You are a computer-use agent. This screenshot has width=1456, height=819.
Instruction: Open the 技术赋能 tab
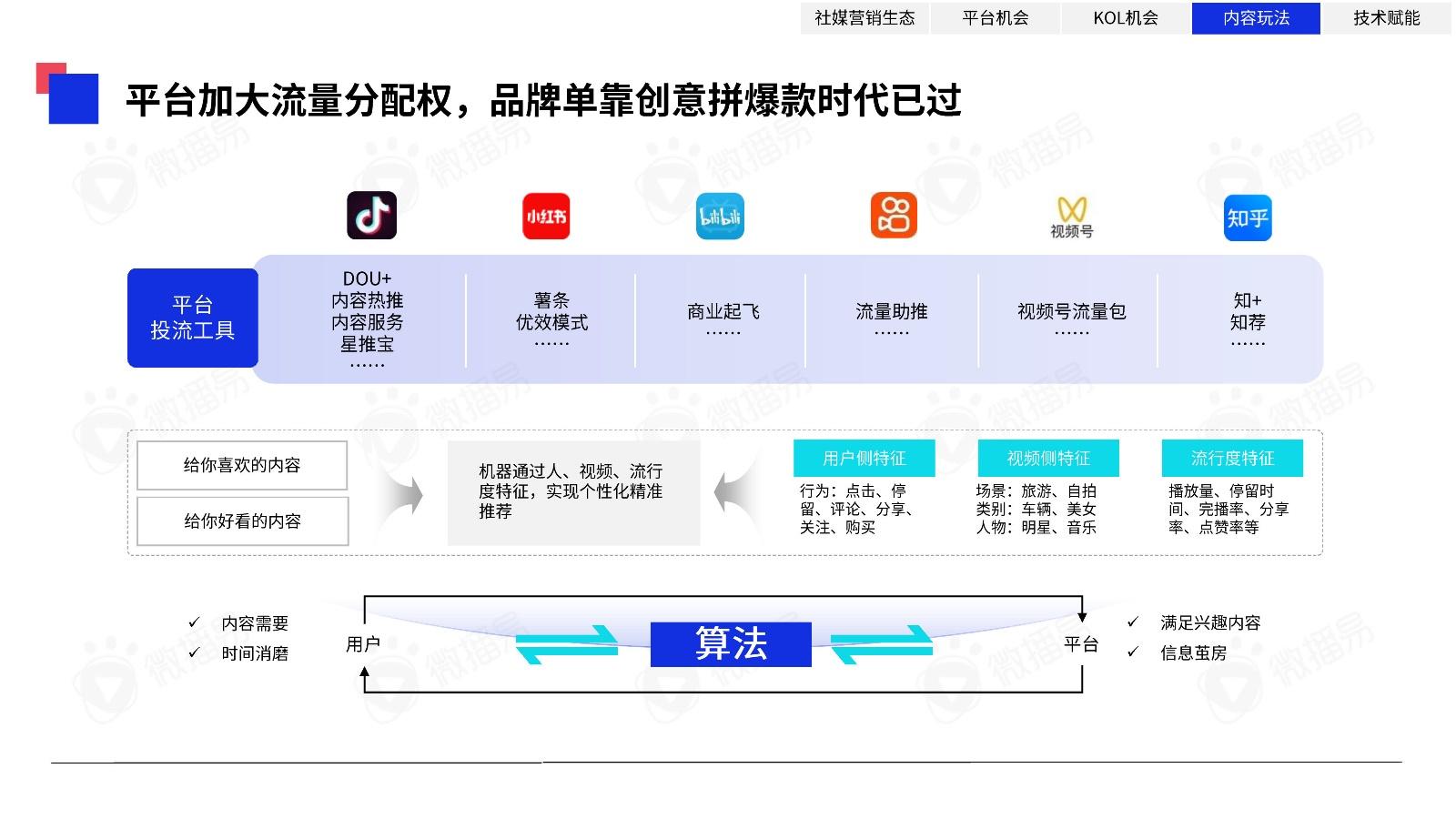1386,18
